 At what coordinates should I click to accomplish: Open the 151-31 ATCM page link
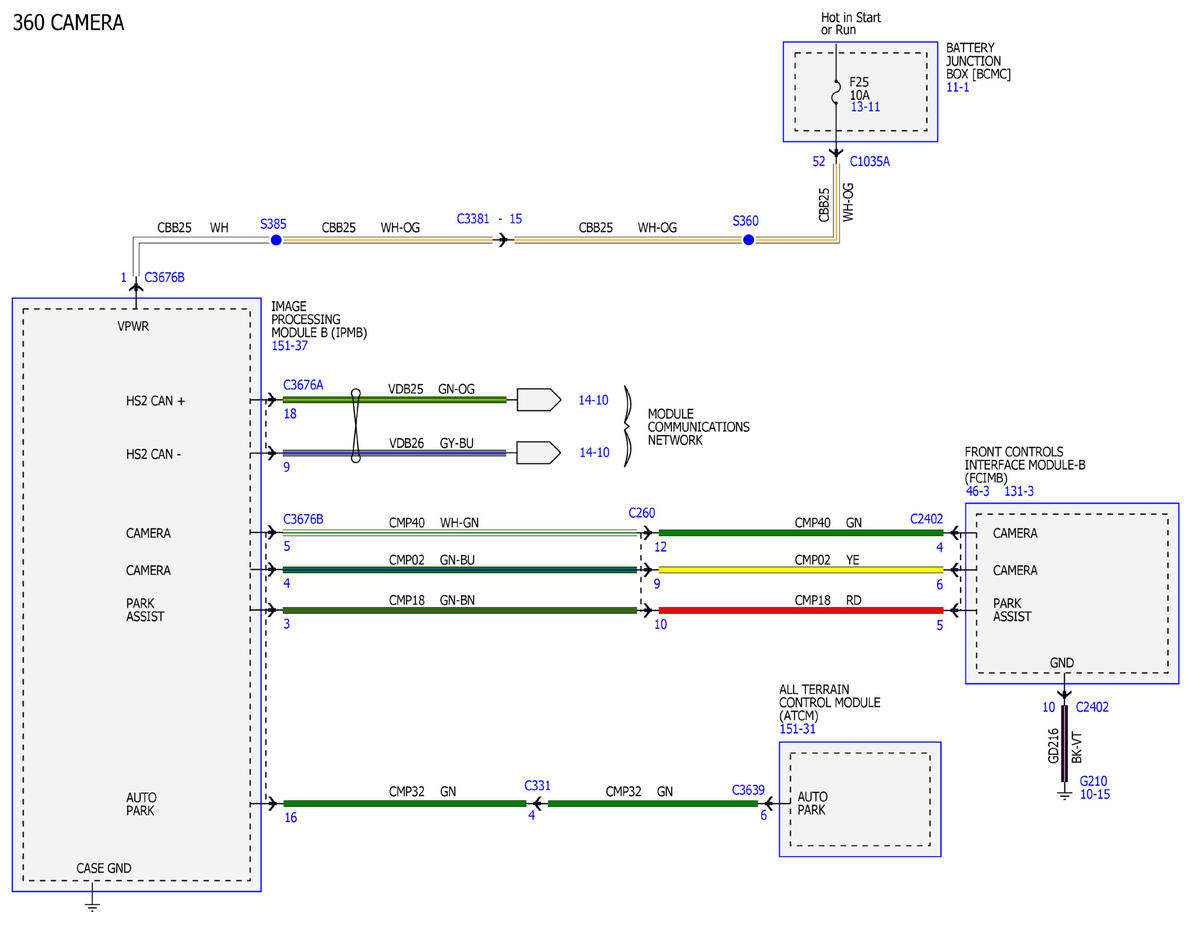(x=797, y=729)
